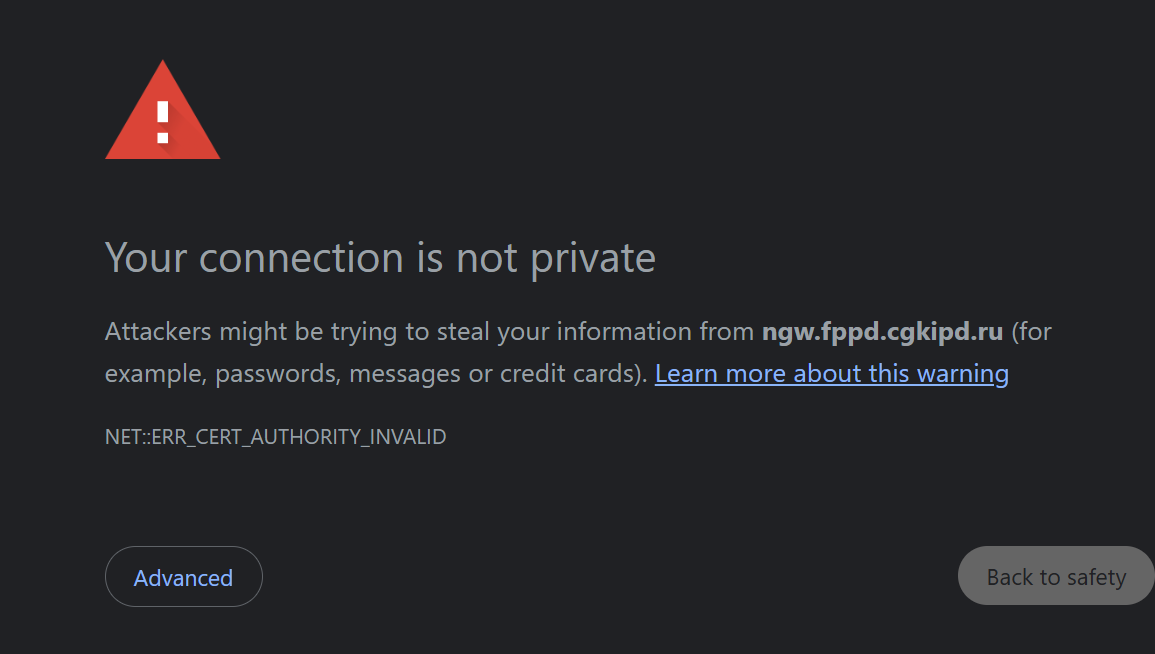1155x654 pixels.
Task: Click the word 'example,' starting the second line
Action: [156, 374]
